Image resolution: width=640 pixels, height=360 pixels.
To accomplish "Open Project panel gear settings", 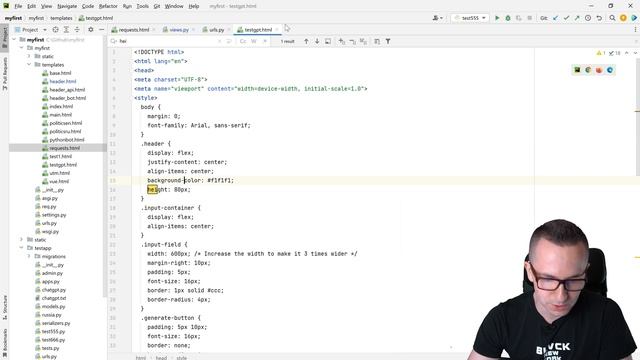I will point(91,30).
